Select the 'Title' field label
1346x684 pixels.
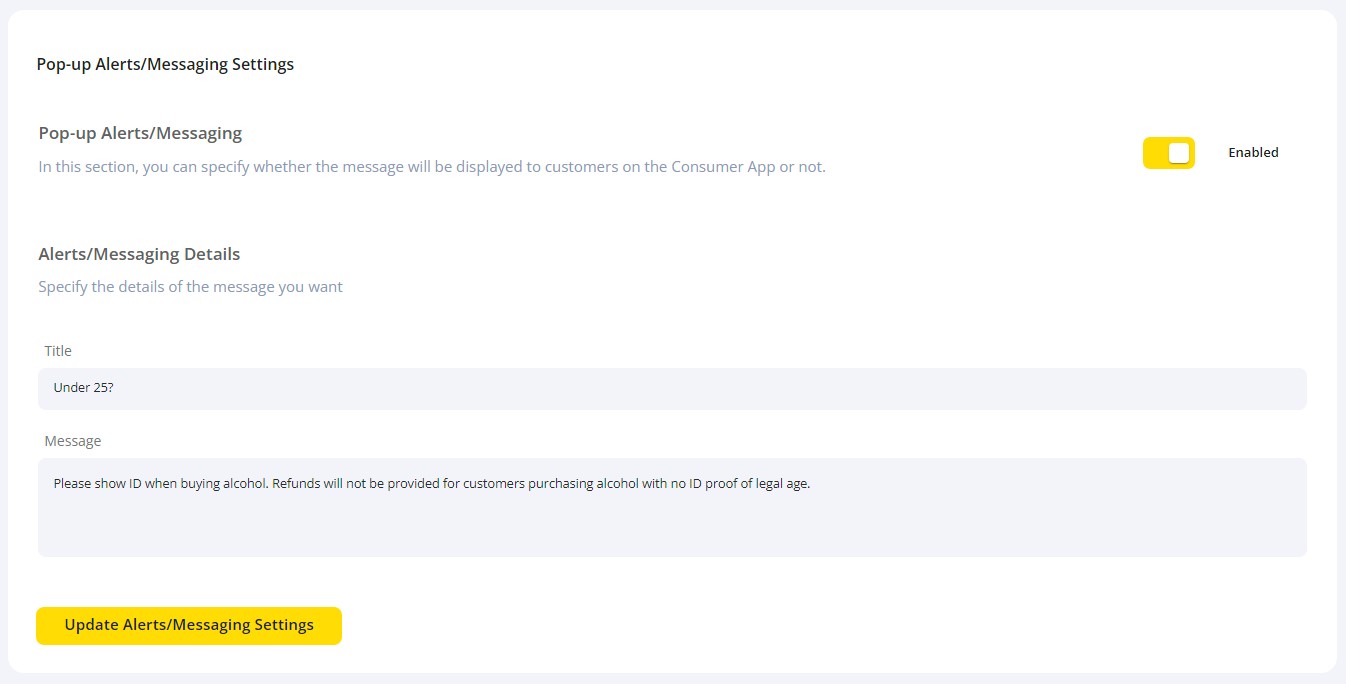click(x=57, y=350)
